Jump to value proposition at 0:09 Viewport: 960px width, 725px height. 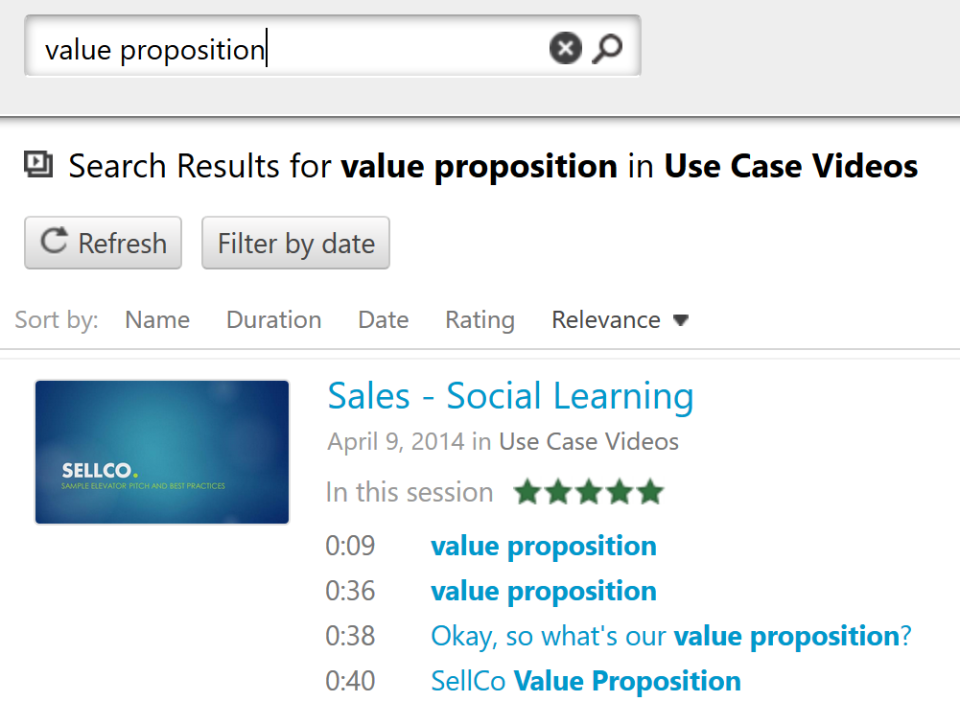[543, 546]
